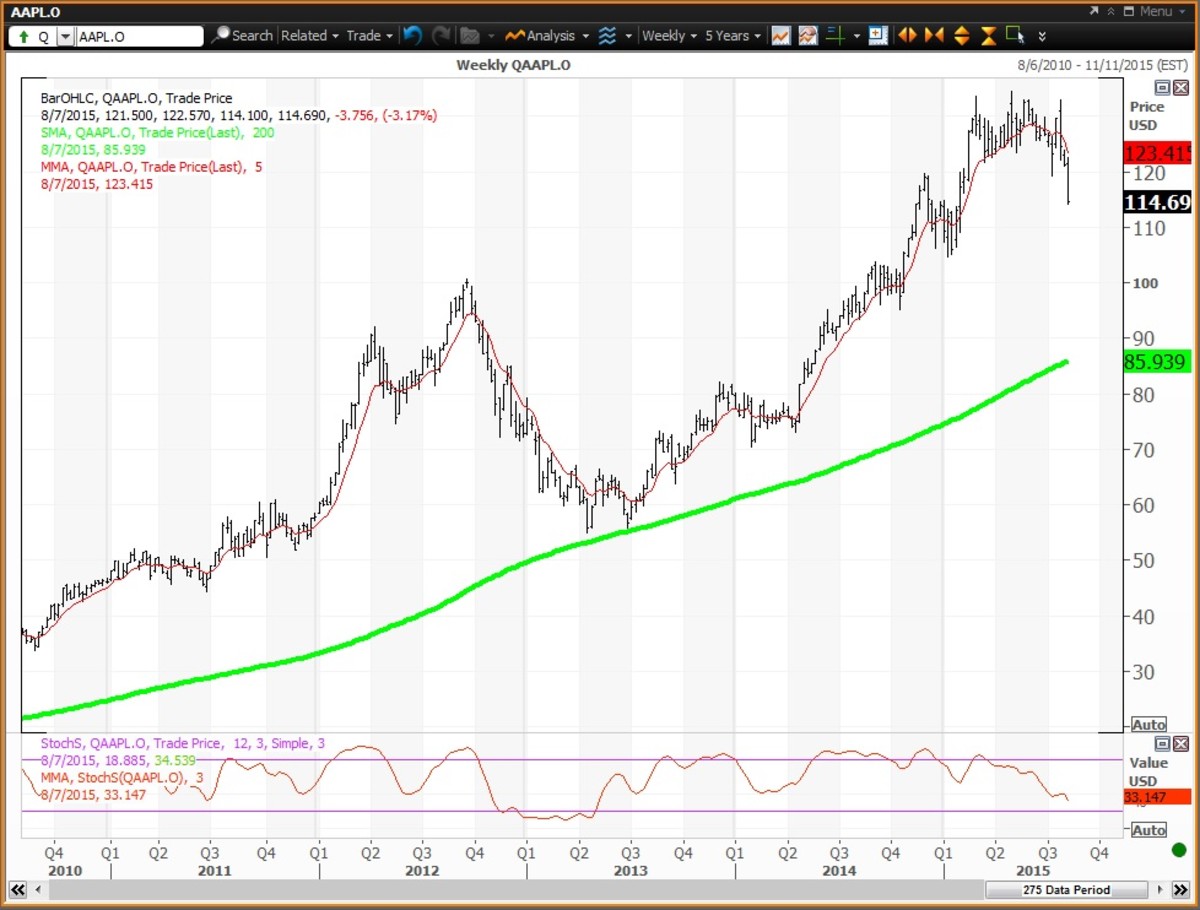Open the Related menu
Viewport: 1200px width, 910px height.
click(x=309, y=36)
